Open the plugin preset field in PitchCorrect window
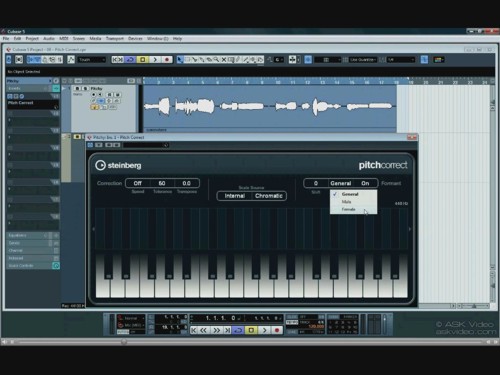Screen dimensions: 500x375 pyautogui.click(x=146, y=145)
